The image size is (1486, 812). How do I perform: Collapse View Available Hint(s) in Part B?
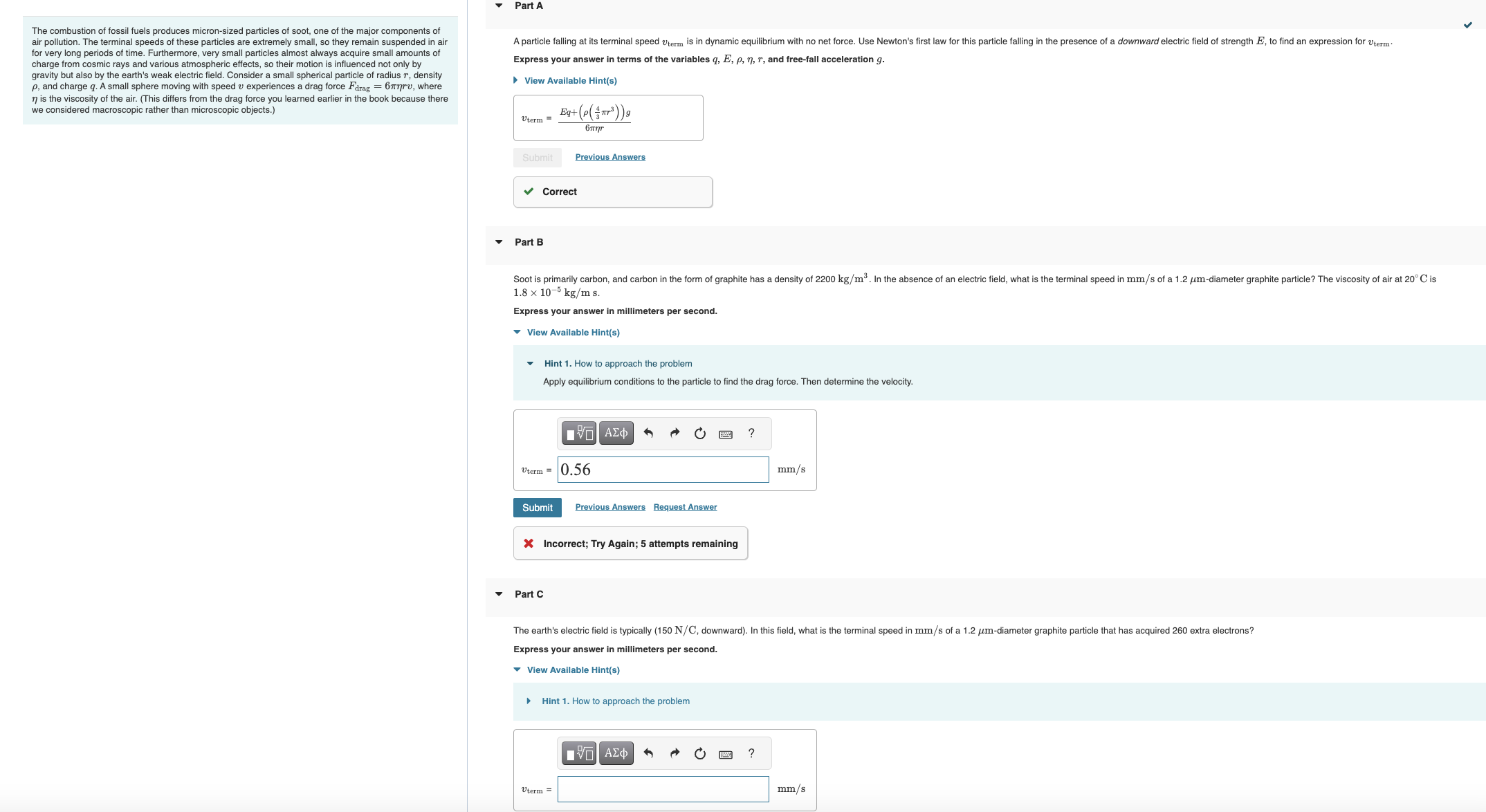pyautogui.click(x=567, y=333)
